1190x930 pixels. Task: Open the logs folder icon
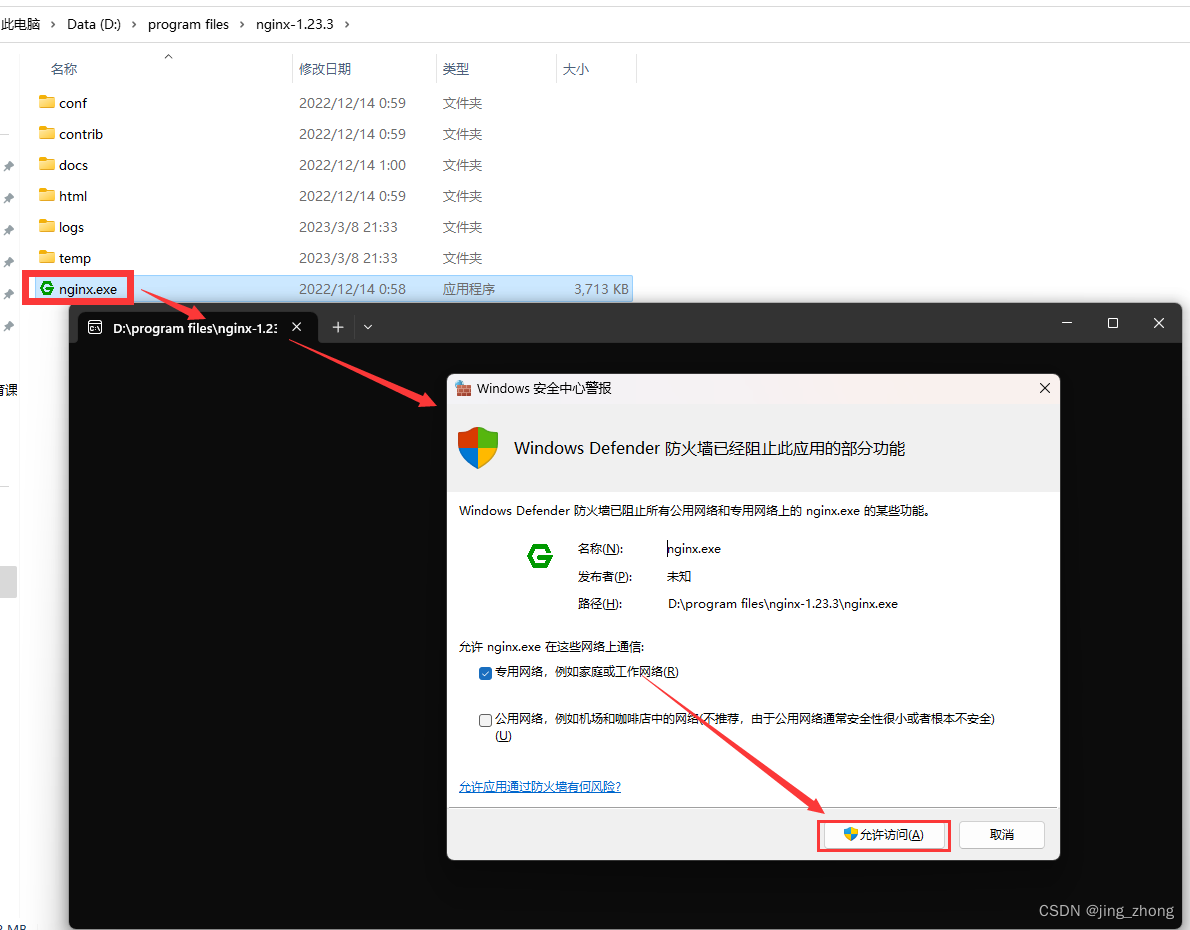(x=47, y=226)
